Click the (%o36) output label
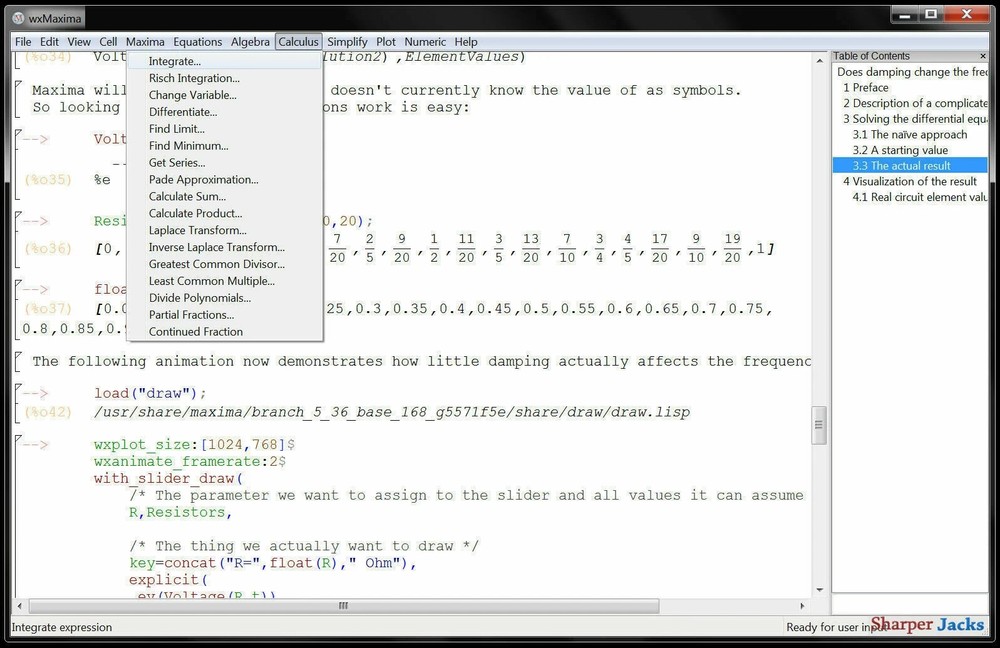 coord(48,249)
